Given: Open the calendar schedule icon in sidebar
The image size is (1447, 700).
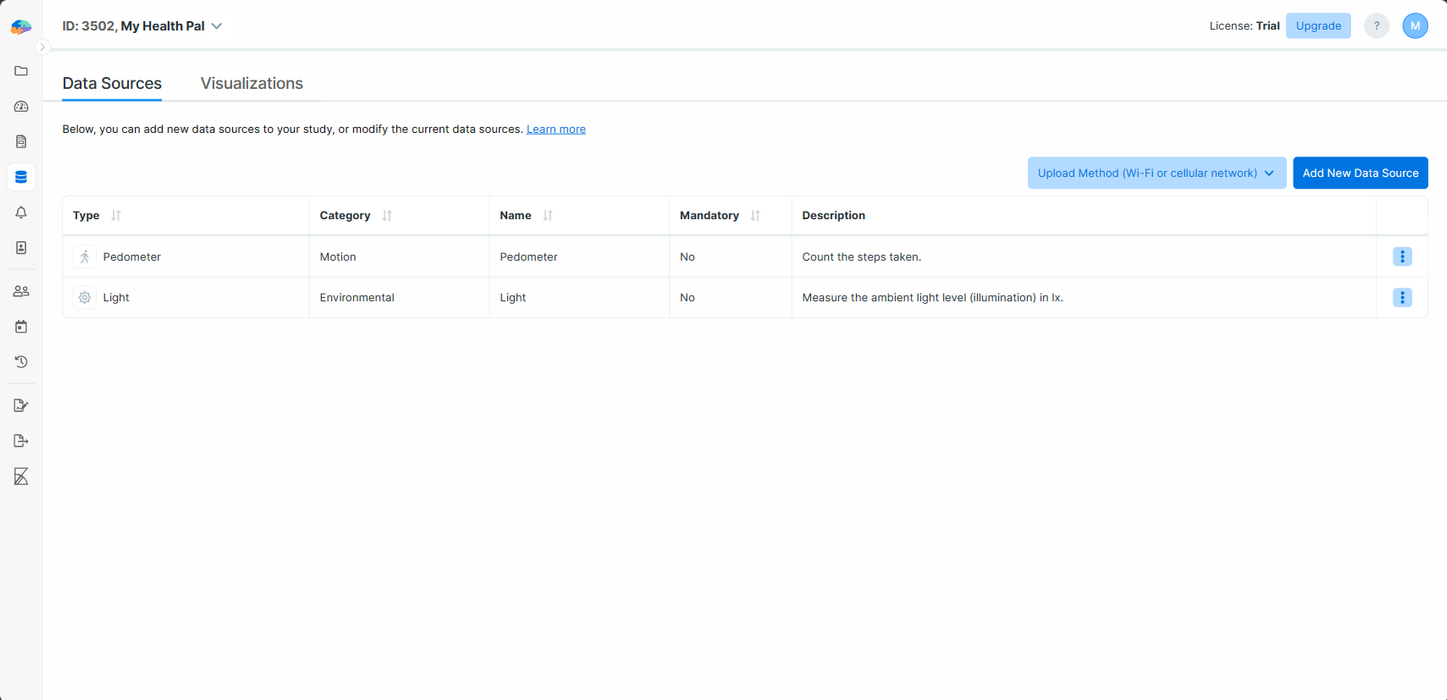Looking at the screenshot, I should [x=21, y=326].
